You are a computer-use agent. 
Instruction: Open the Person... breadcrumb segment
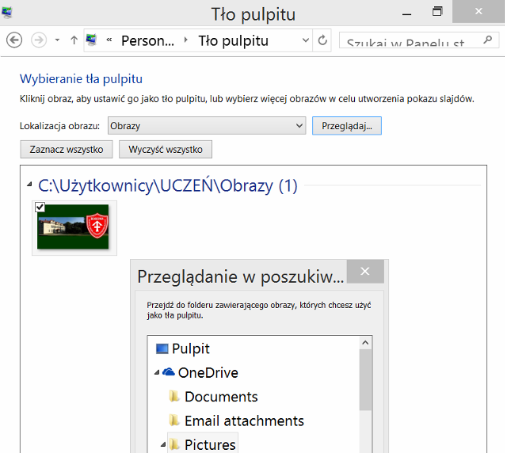tap(148, 41)
